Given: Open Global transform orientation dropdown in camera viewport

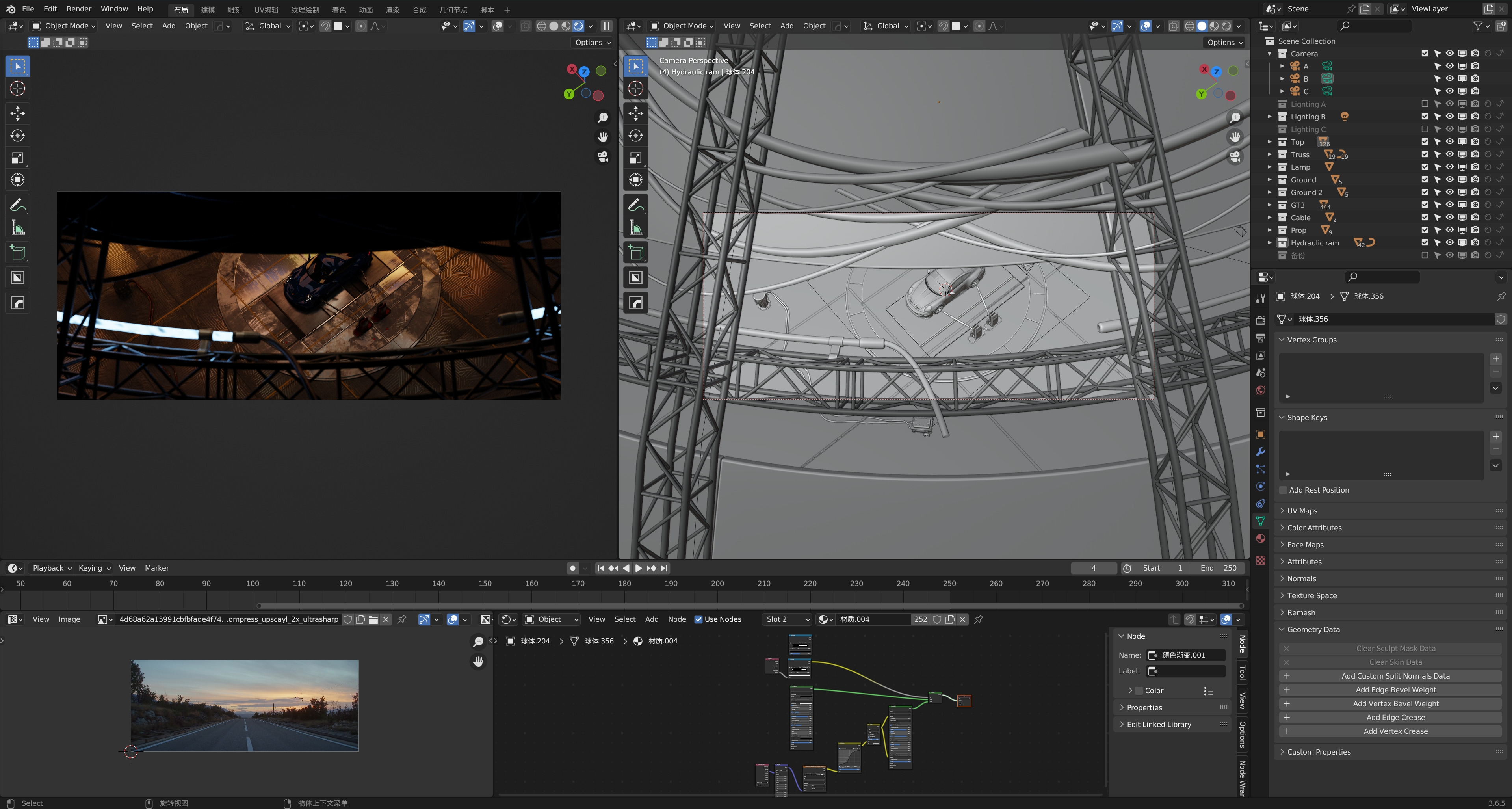Looking at the screenshot, I should pos(886,26).
